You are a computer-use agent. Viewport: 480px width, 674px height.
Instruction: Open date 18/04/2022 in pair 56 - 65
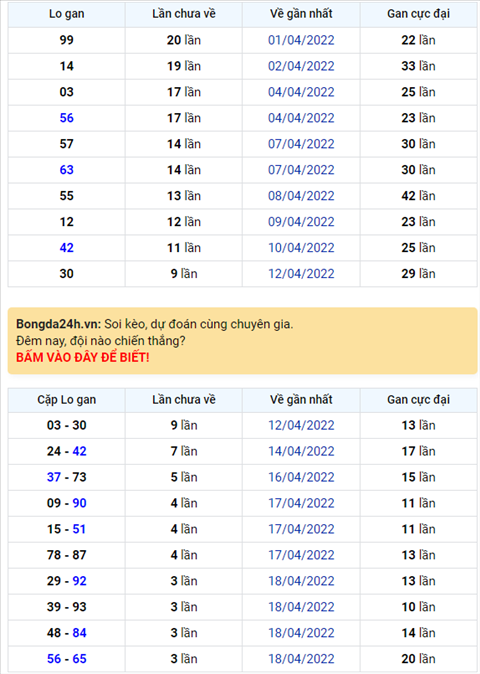(301, 659)
